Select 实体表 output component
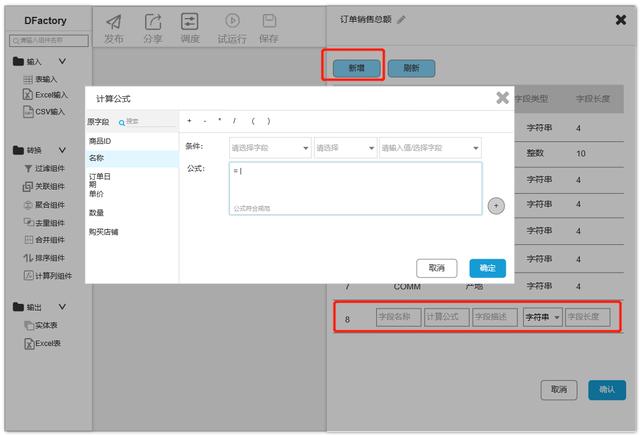The image size is (640, 435). 41,325
